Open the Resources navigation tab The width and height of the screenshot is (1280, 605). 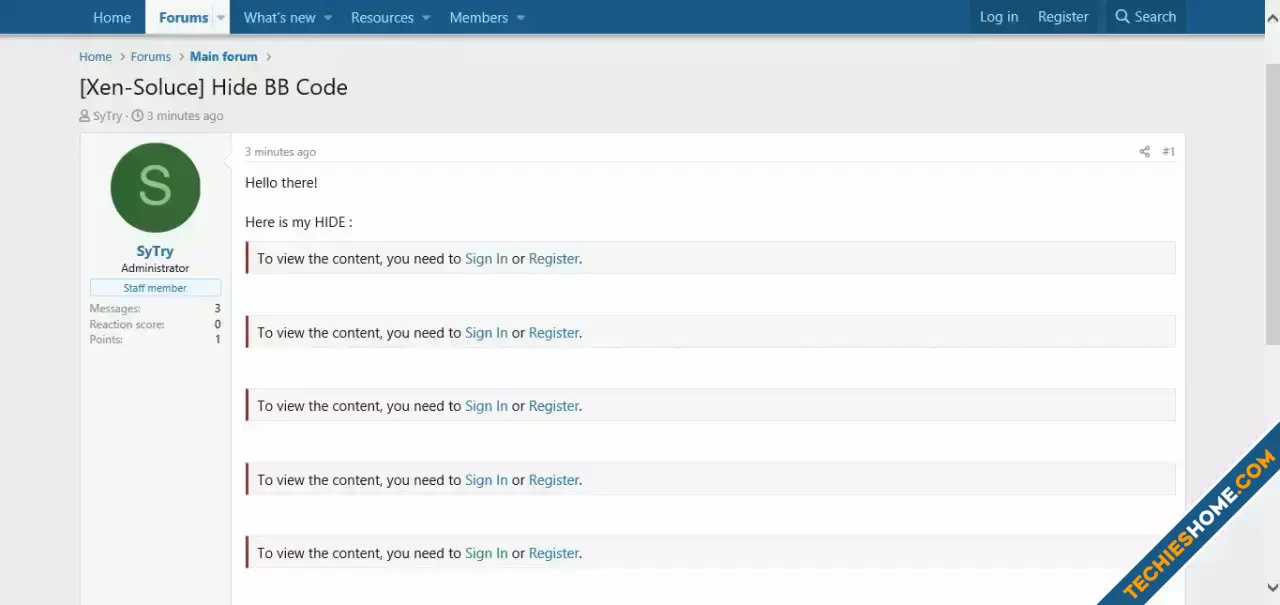(382, 17)
